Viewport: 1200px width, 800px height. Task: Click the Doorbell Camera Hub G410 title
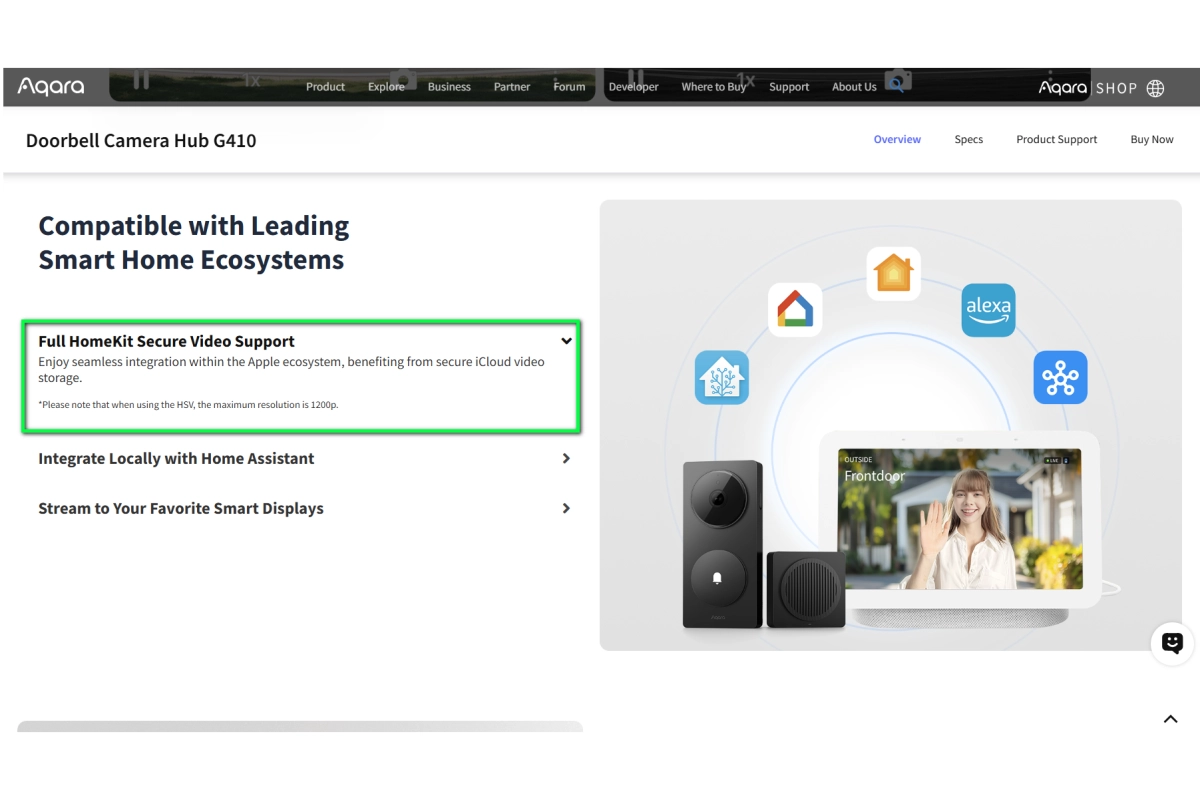[141, 140]
